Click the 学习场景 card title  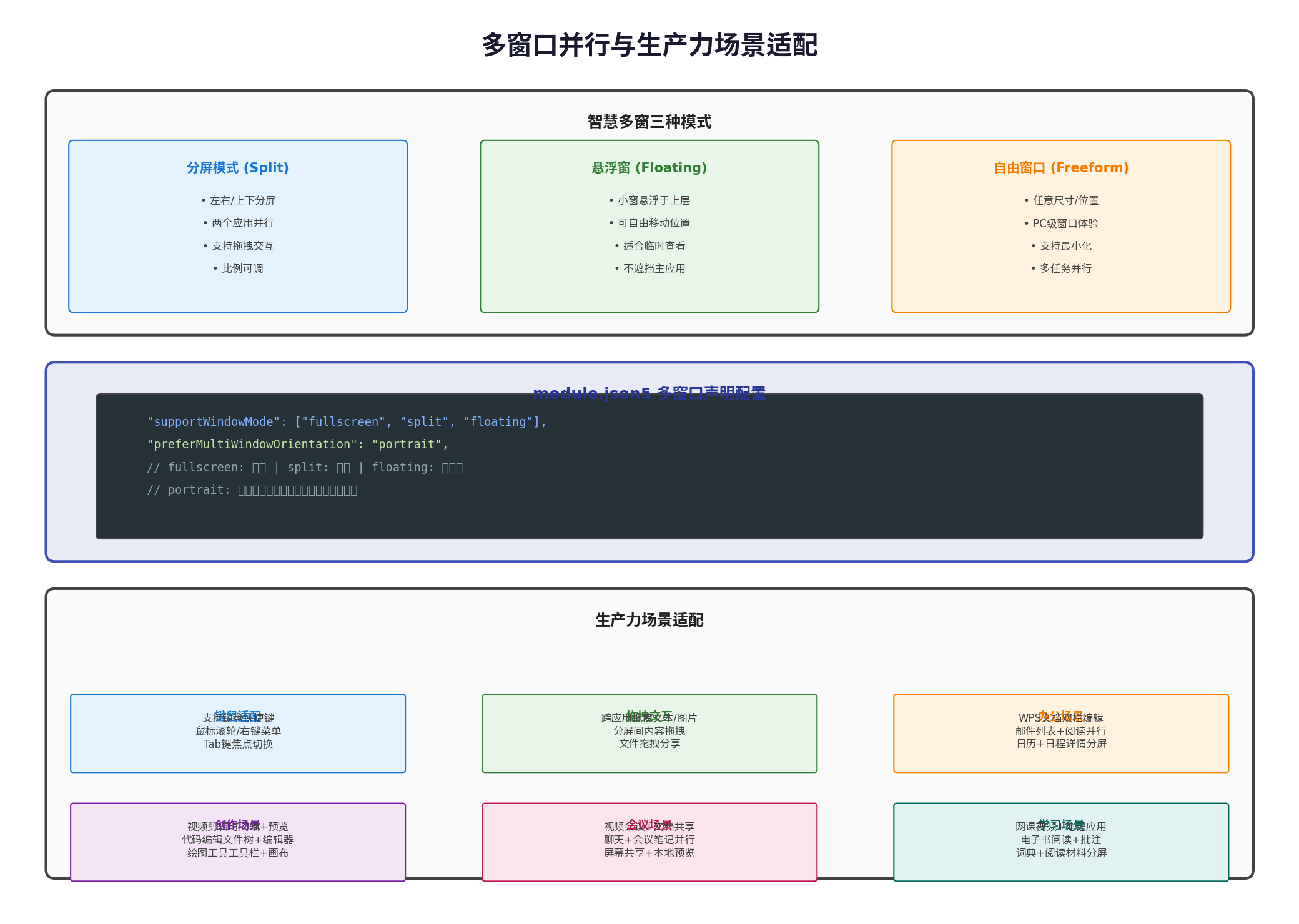[1061, 825]
